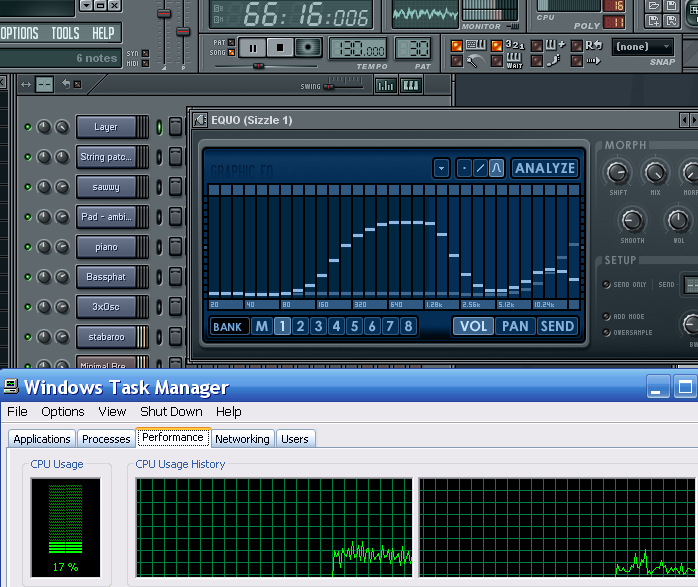Select the Layer channel button
The width and height of the screenshot is (698, 587).
[106, 127]
